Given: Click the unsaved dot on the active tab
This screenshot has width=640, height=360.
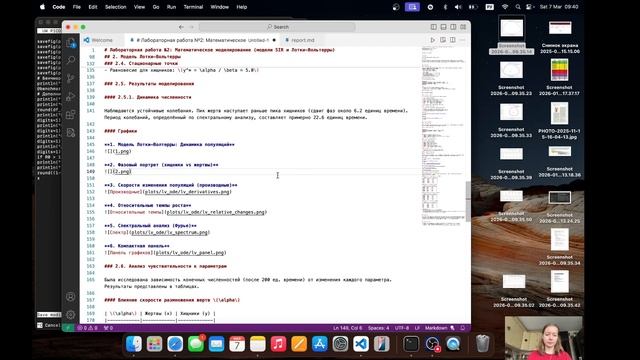Looking at the screenshot, I should pyautogui.click(x=274, y=40).
